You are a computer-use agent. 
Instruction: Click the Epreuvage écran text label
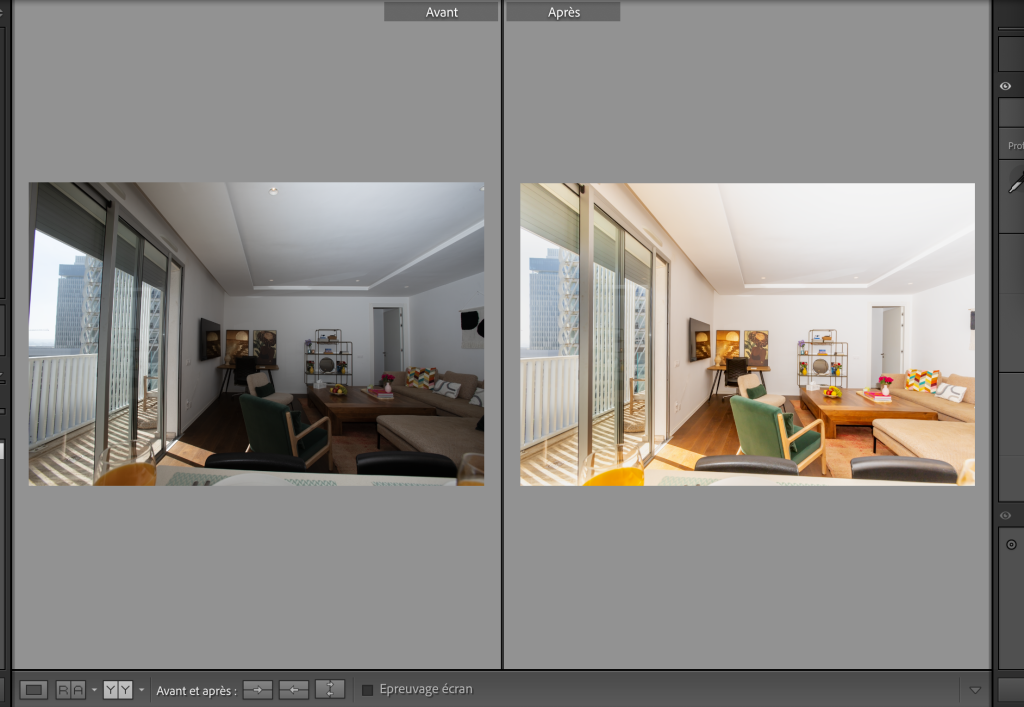425,690
